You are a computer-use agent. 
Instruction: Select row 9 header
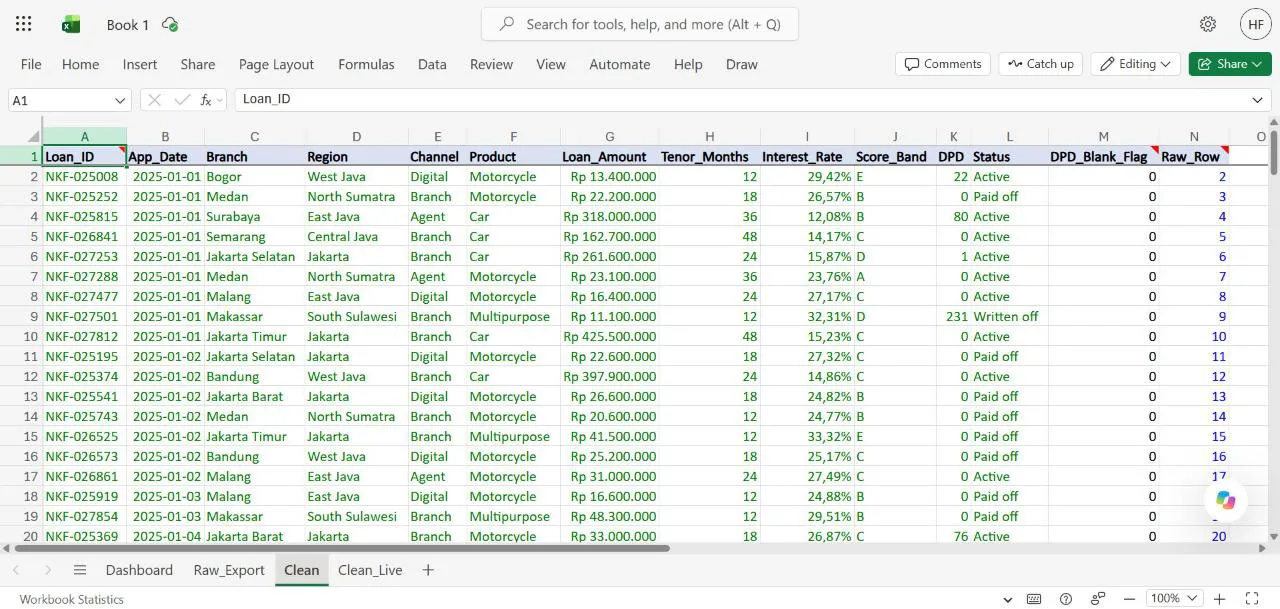pos(21,316)
